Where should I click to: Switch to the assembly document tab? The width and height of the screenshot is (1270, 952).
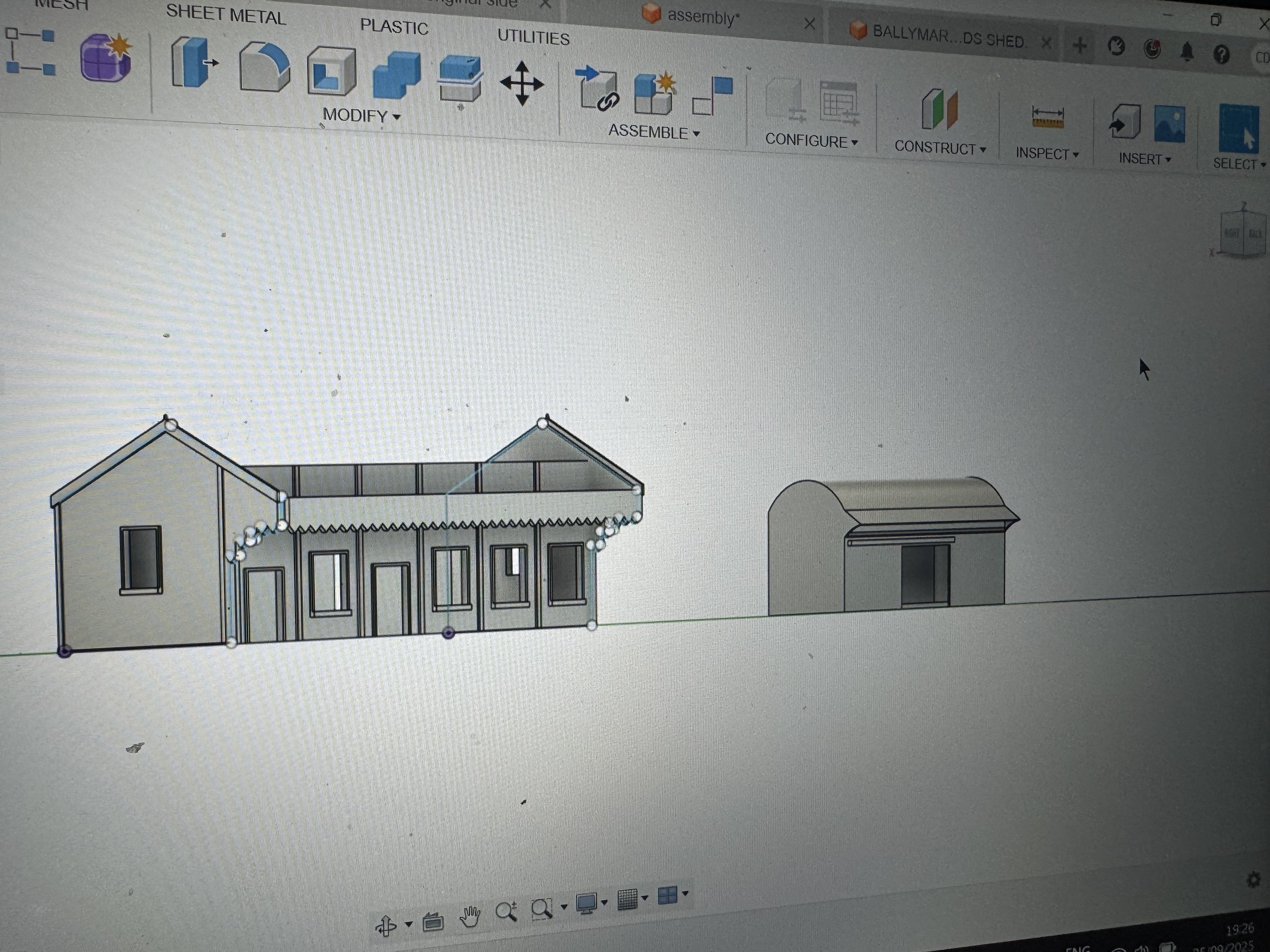[x=703, y=18]
